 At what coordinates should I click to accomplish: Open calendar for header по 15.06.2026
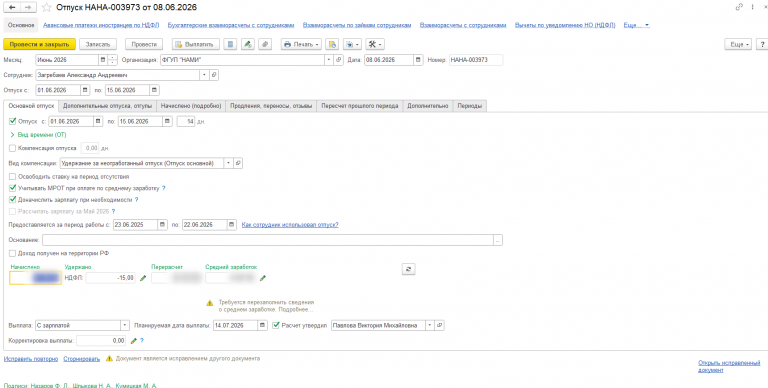154,90
